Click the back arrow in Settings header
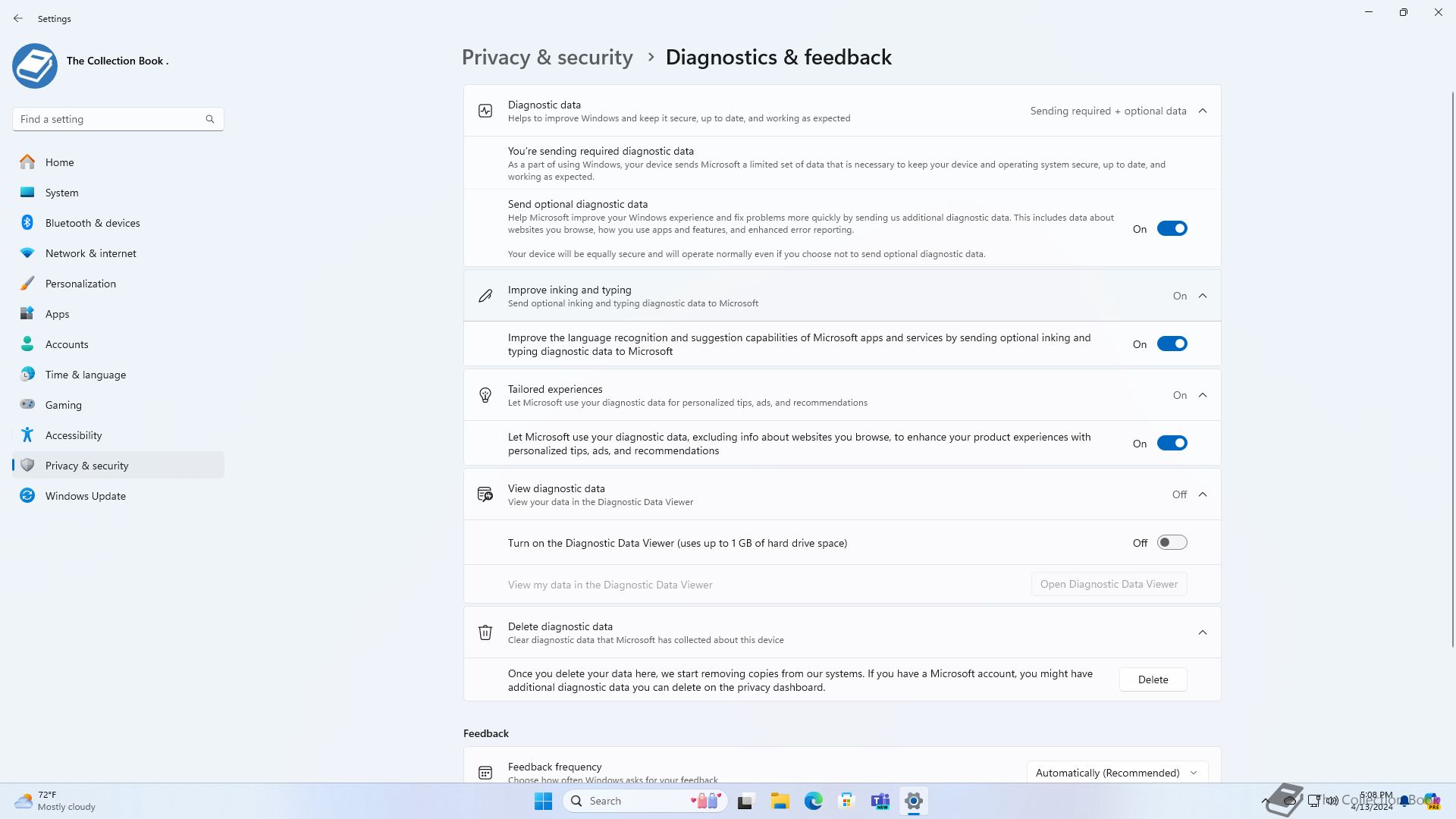Screen dimensions: 1456x819 coord(18,18)
